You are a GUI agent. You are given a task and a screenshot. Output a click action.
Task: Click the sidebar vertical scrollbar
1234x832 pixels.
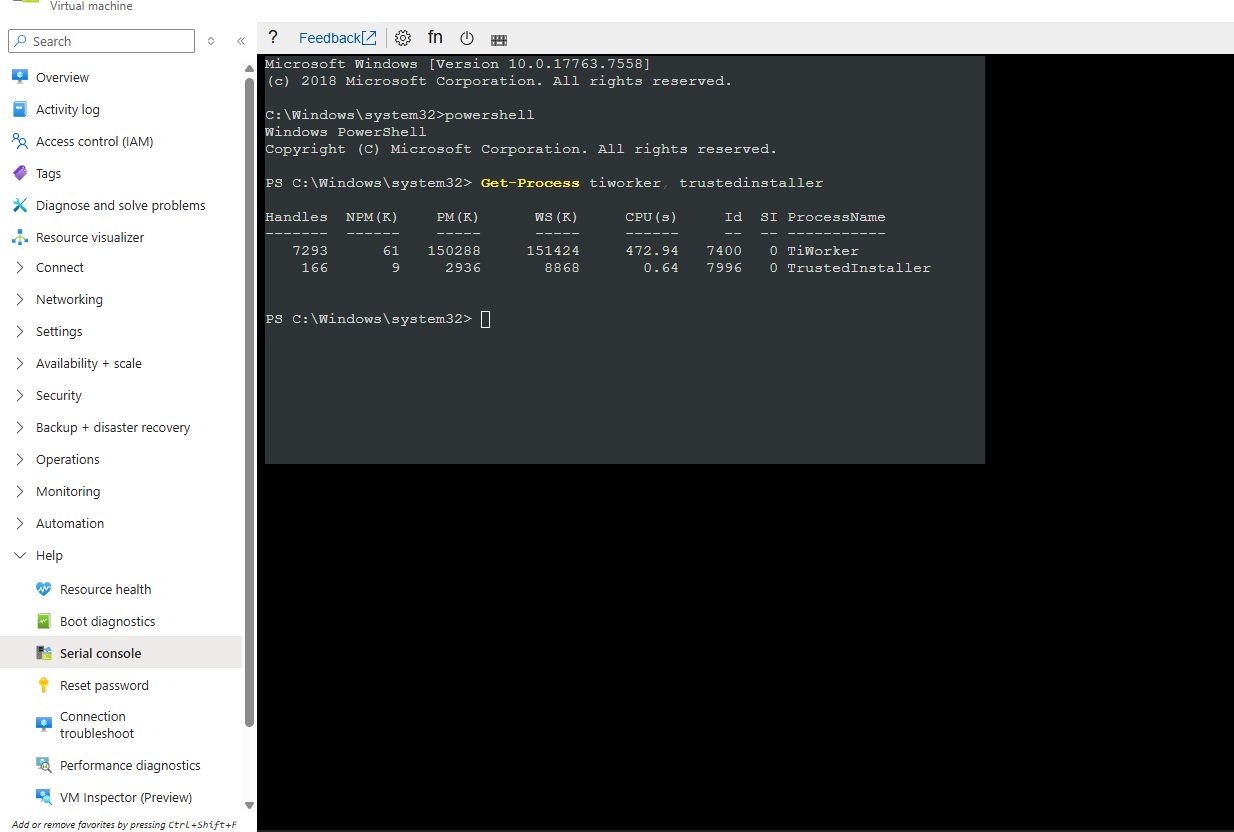point(249,400)
